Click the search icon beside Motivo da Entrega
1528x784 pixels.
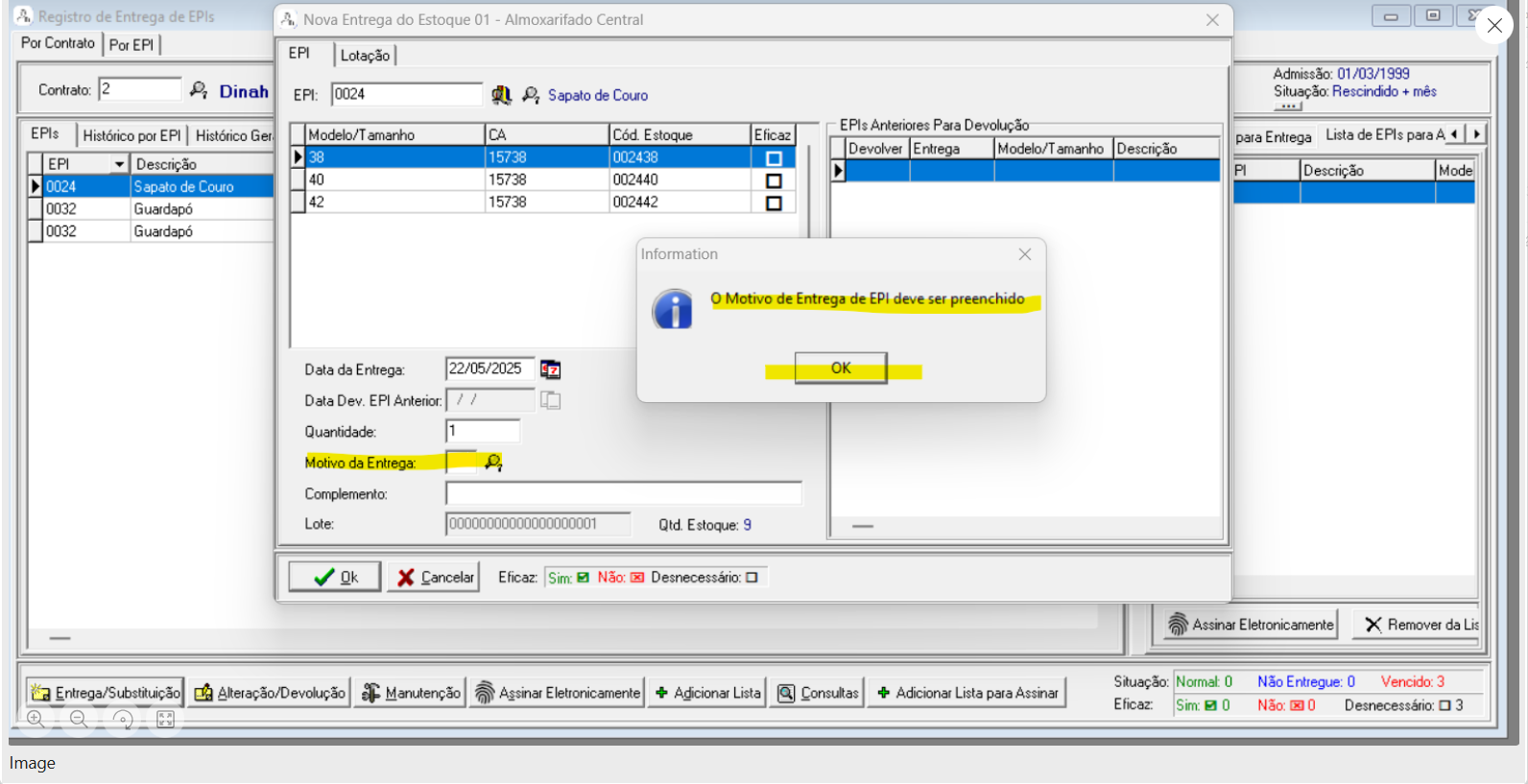pyautogui.click(x=493, y=463)
